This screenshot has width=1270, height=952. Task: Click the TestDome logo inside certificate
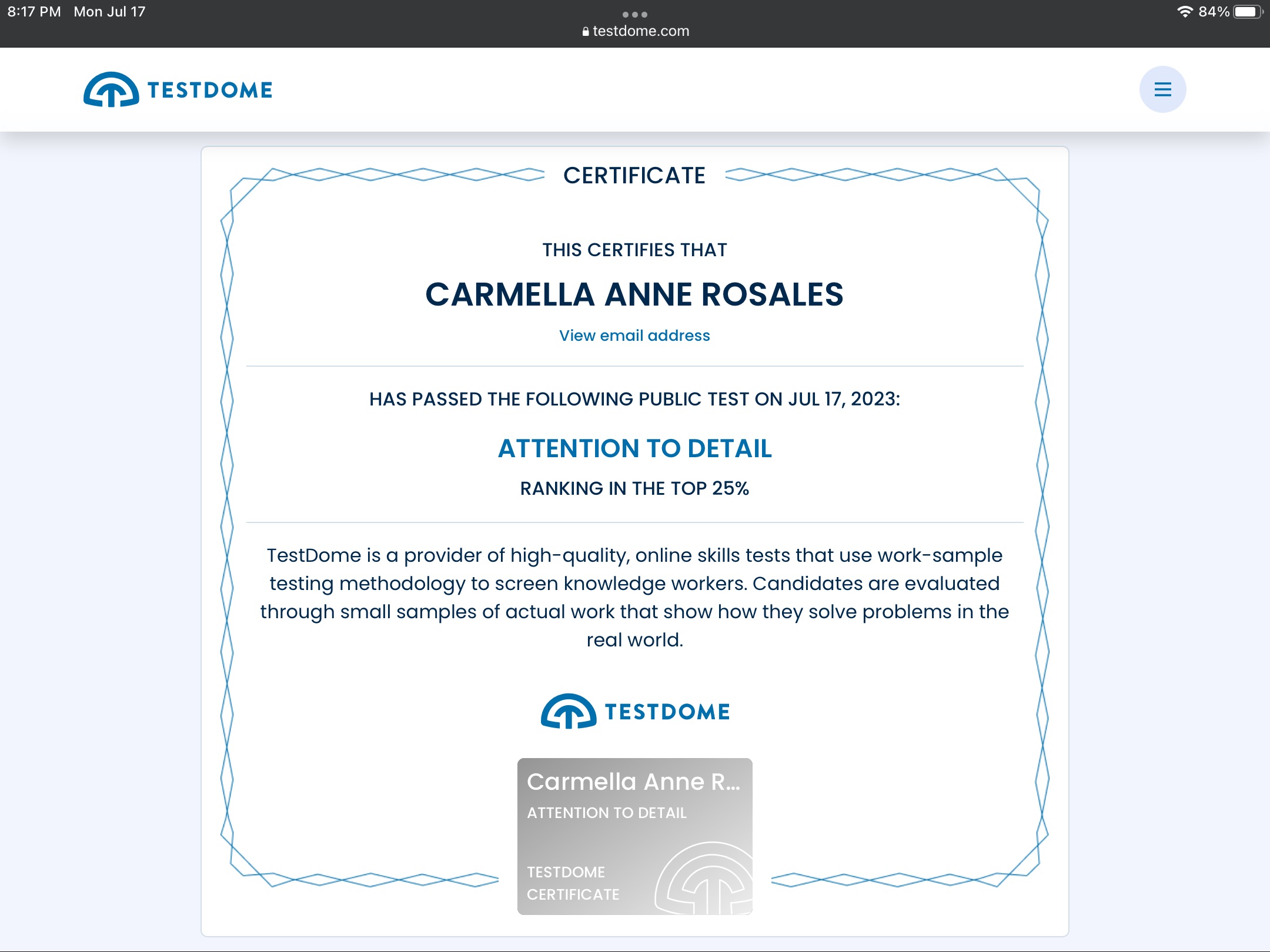tap(634, 712)
